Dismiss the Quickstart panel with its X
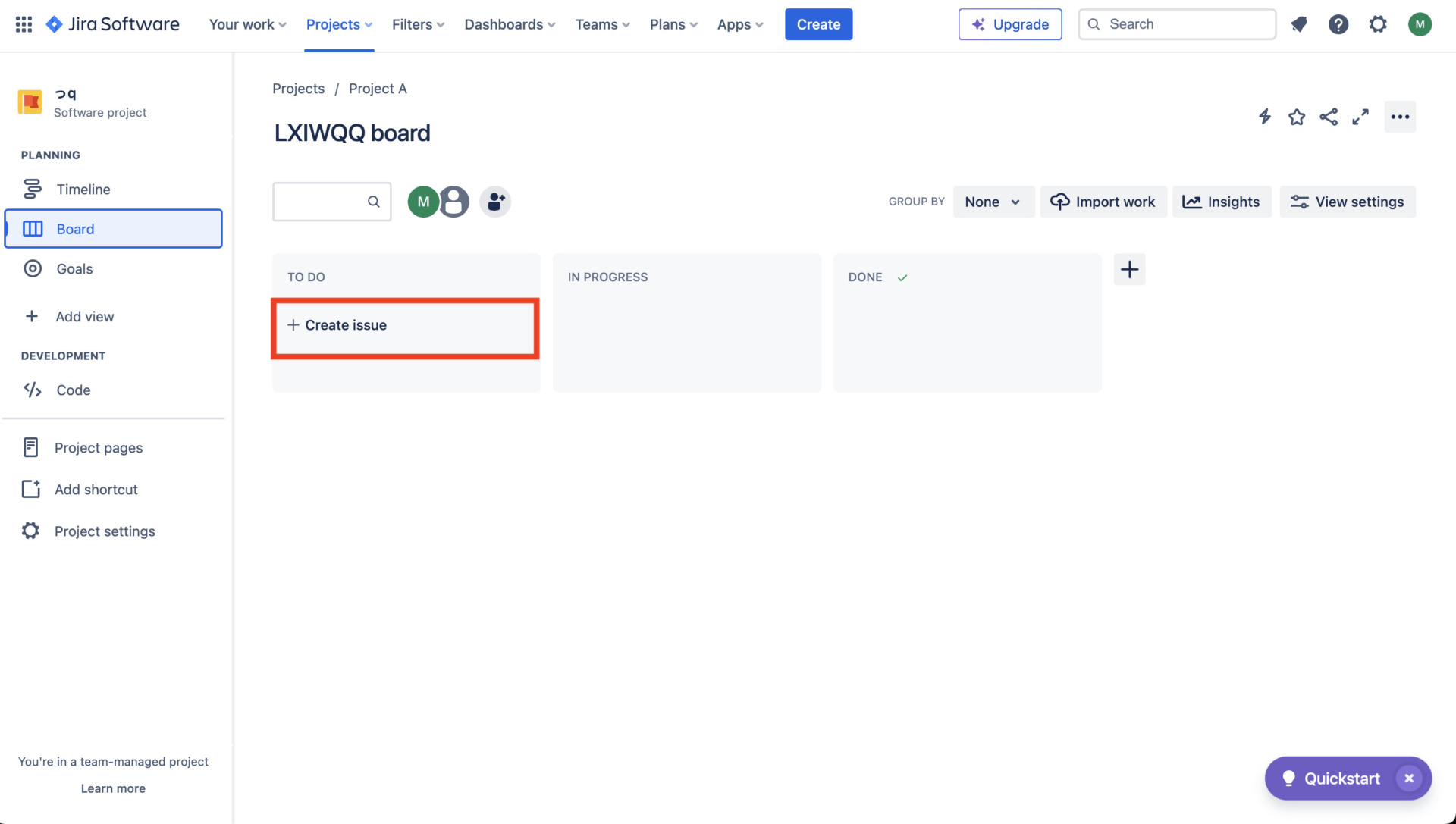Screen dimensions: 1456x824 1410,778
